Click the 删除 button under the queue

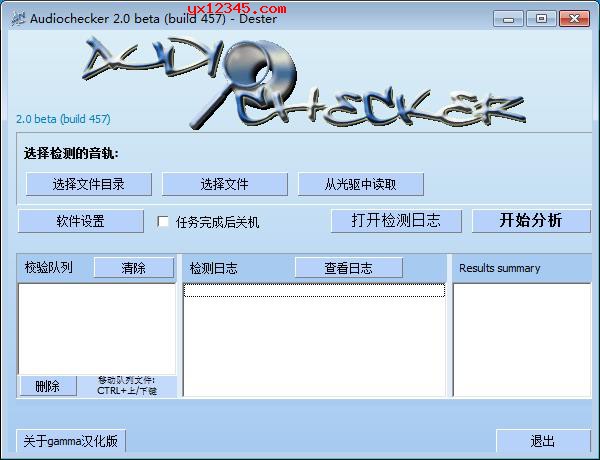(48, 386)
